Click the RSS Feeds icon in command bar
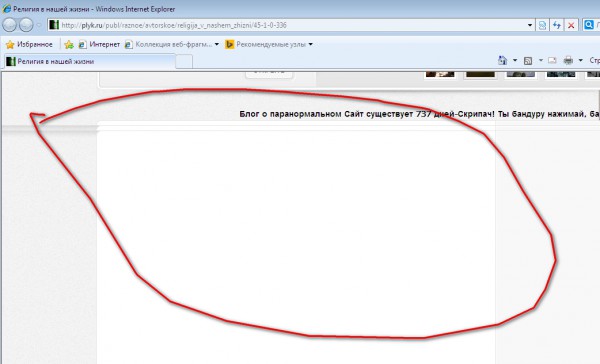Screen dimensions: 600x364 coord(528,60)
